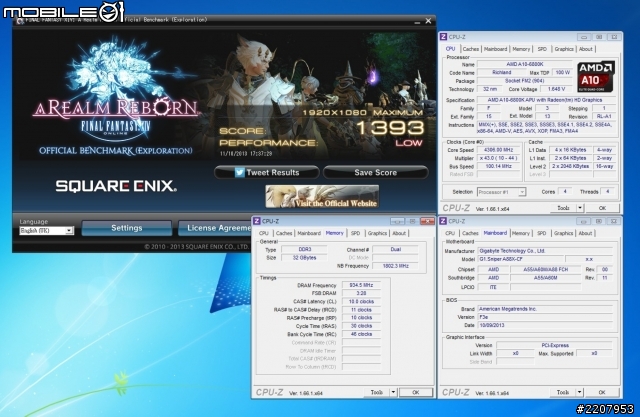
Task: Click the BIOS Date value 10/09/2013
Action: coord(545,325)
